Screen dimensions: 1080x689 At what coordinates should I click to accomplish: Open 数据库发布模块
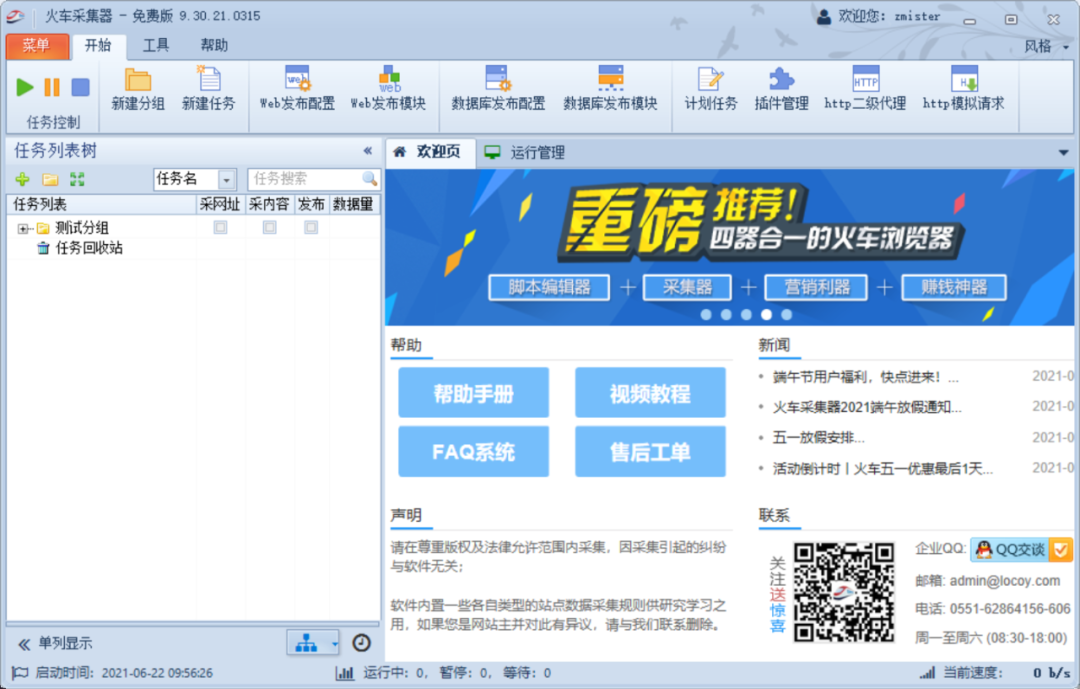tap(610, 89)
